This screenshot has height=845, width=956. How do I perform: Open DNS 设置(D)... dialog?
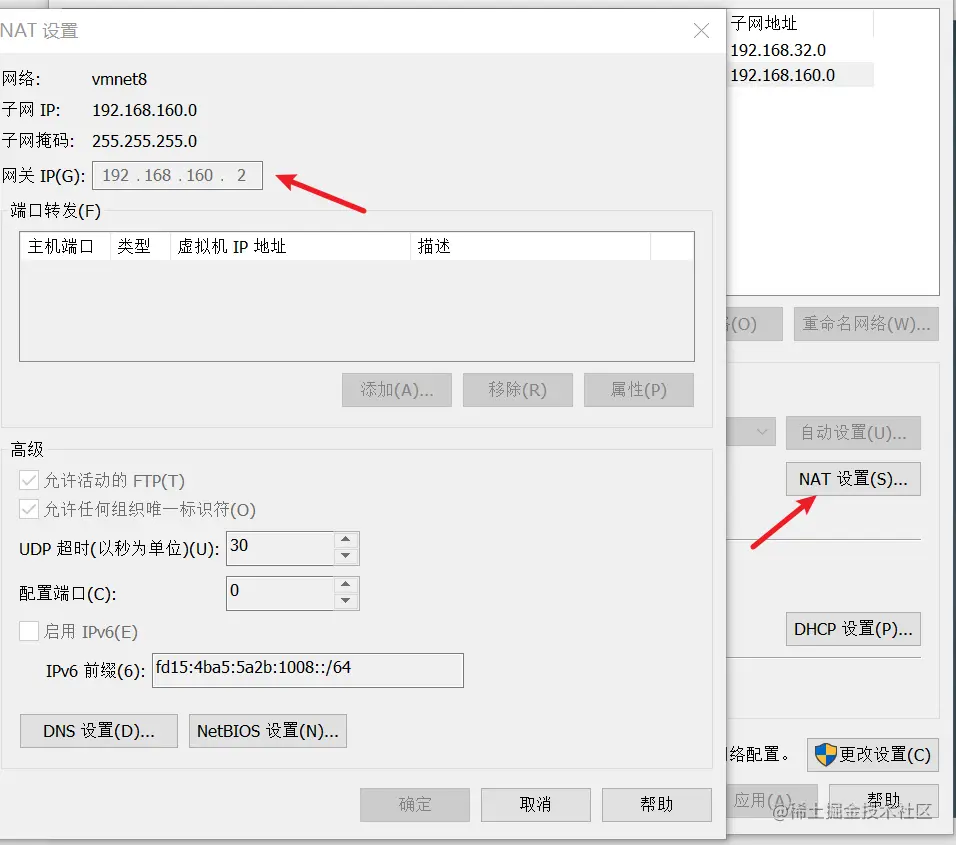click(99, 731)
